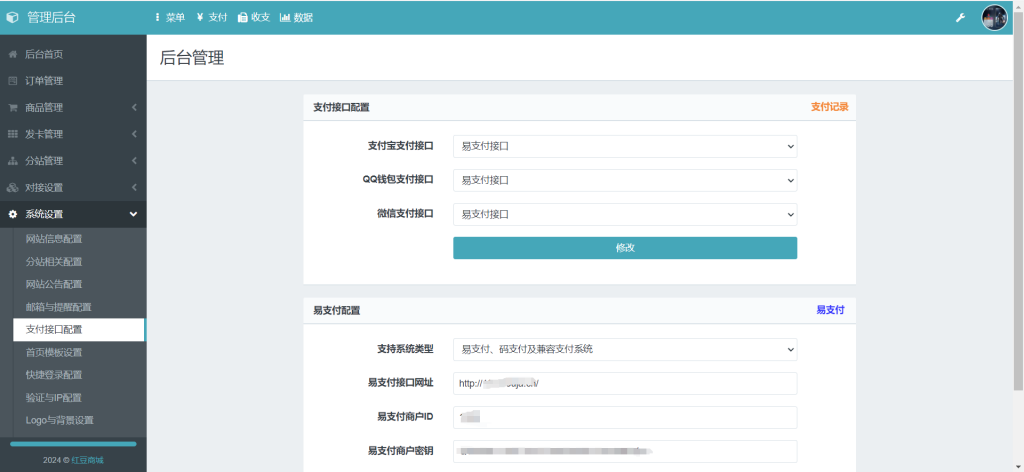Click the link icon beside 对接设置

12,188
